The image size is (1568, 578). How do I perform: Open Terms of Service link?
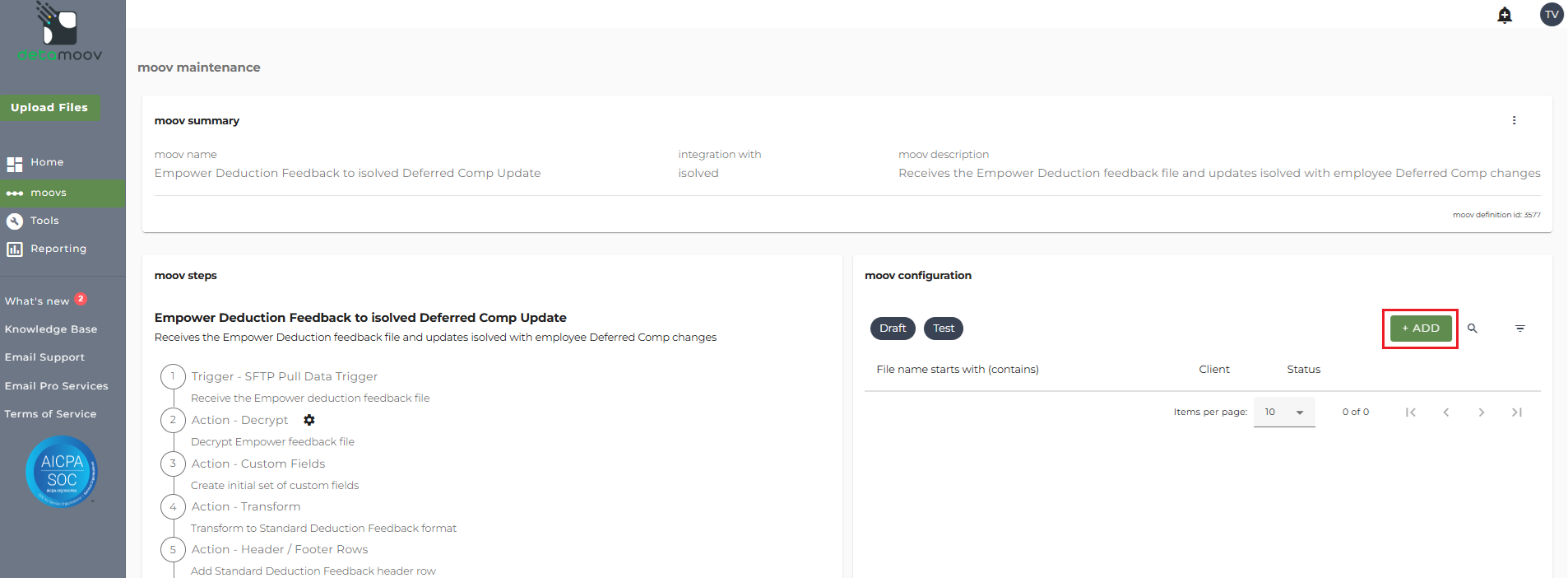click(50, 414)
